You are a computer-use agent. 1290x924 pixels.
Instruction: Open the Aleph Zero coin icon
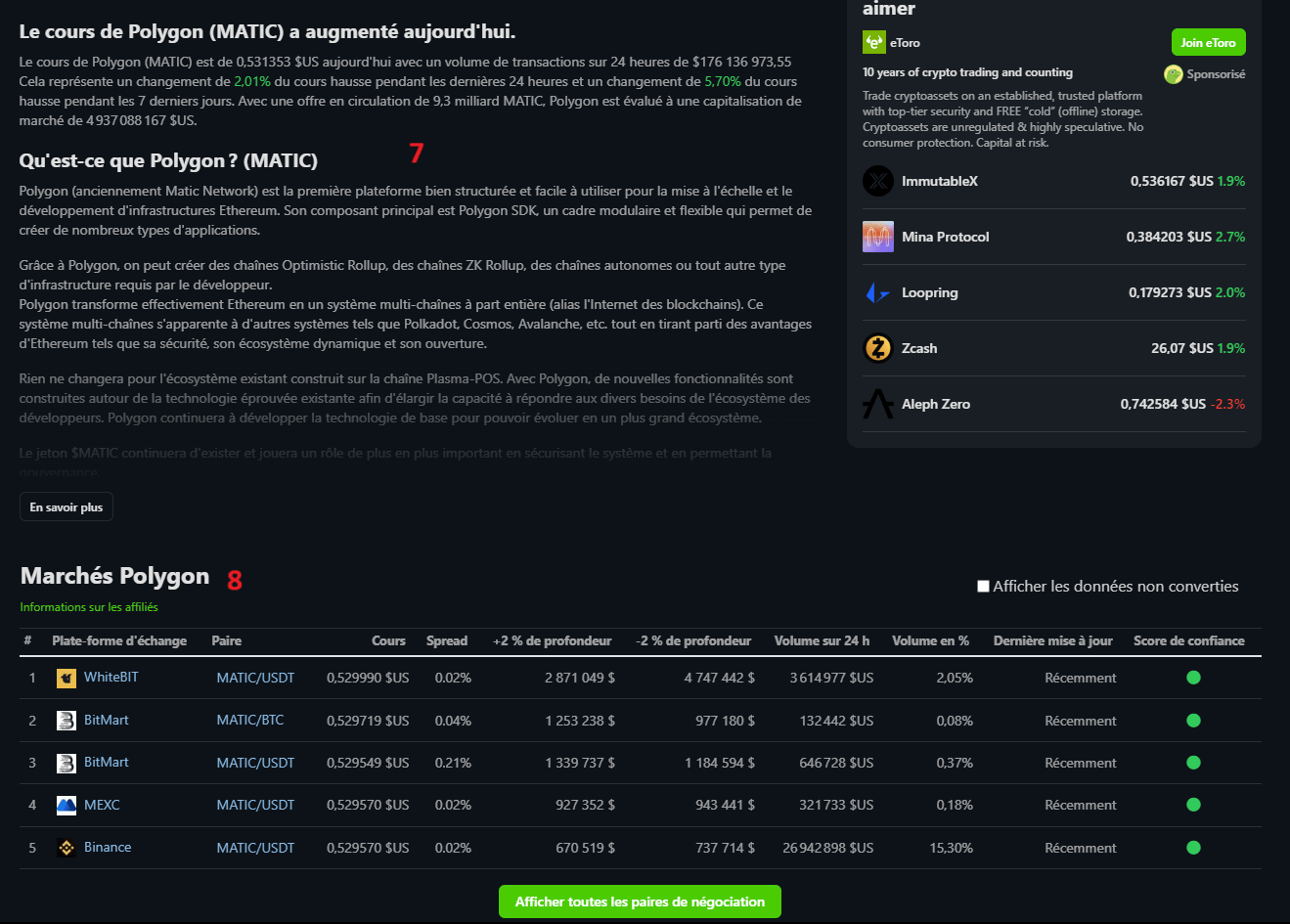coord(877,404)
